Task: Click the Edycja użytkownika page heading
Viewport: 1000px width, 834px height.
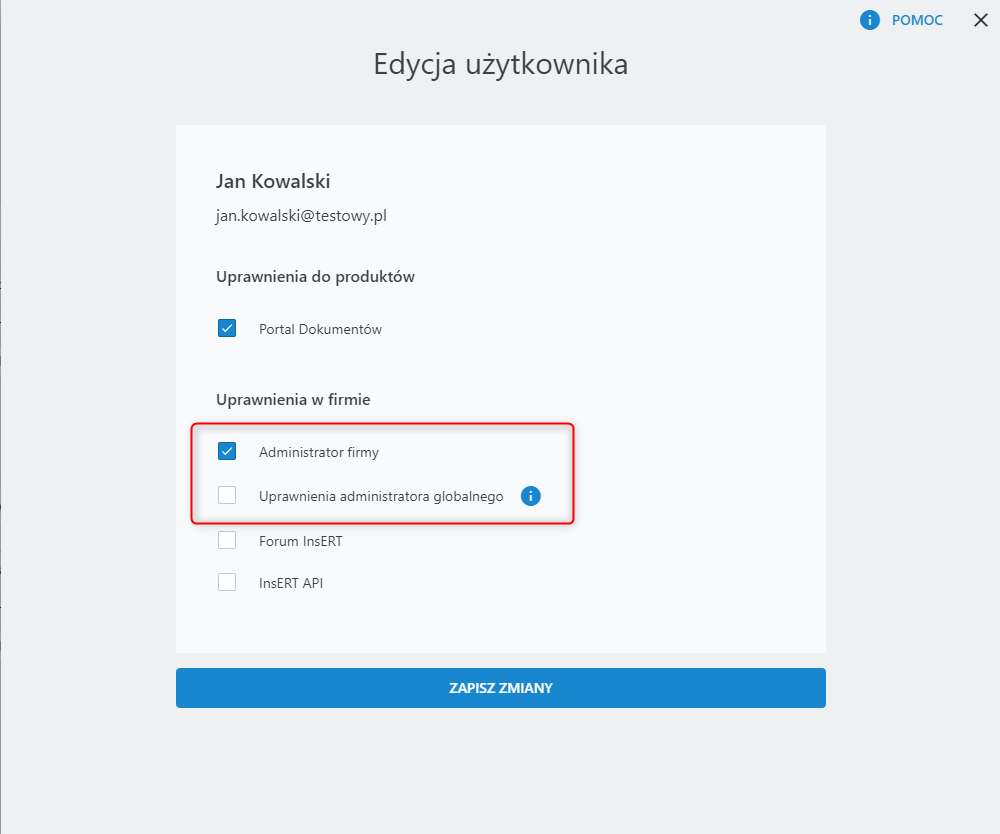Action: tap(500, 64)
